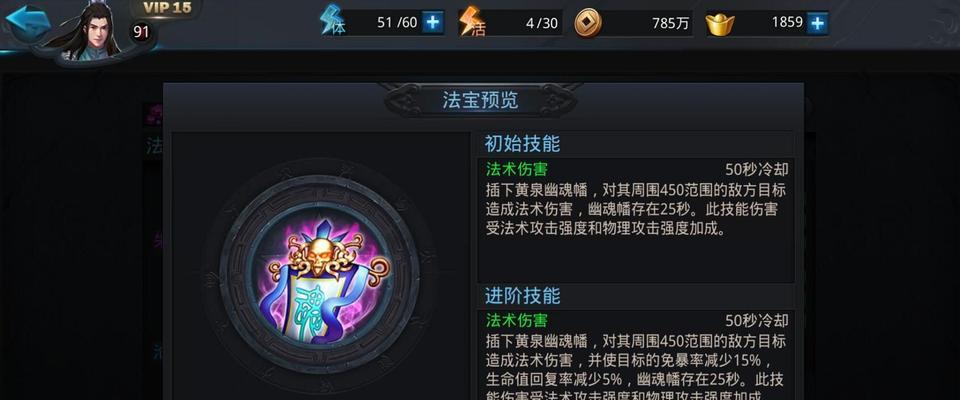Image resolution: width=960 pixels, height=400 pixels.
Task: Select the 初始技能 section header
Action: [522, 143]
